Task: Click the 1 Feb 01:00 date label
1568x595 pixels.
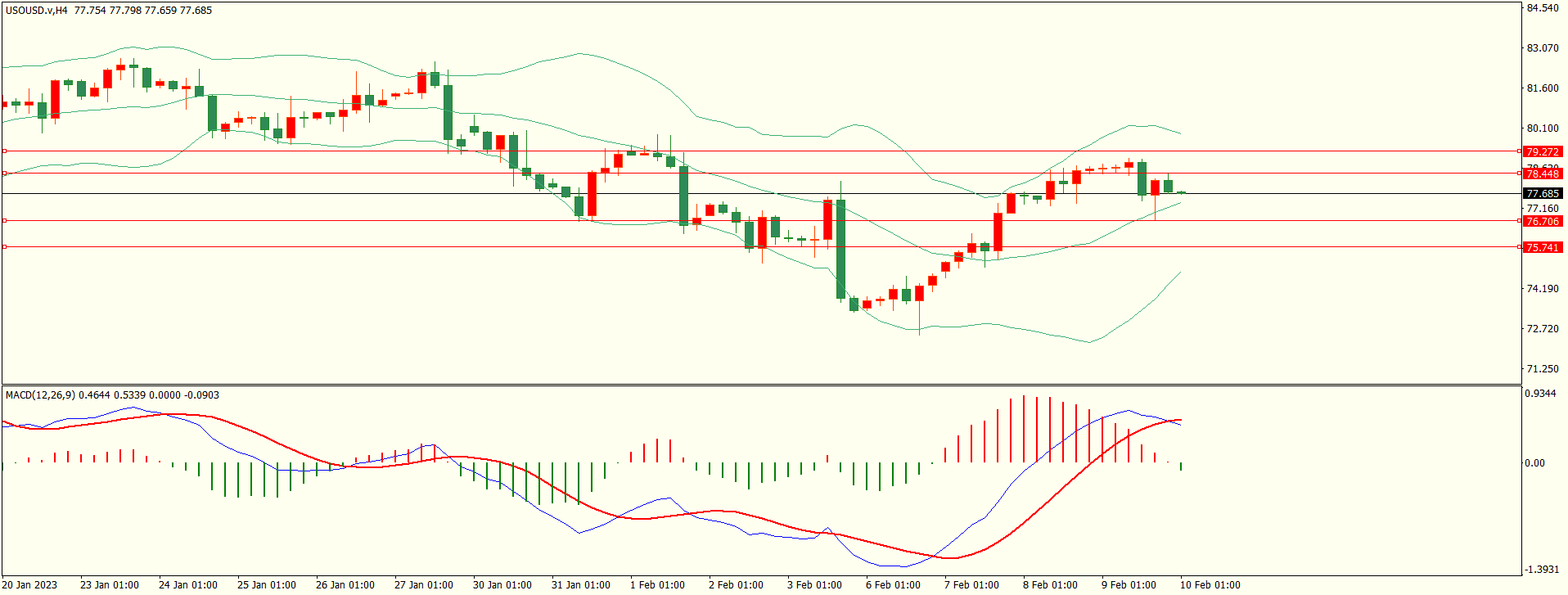Action: (x=658, y=585)
